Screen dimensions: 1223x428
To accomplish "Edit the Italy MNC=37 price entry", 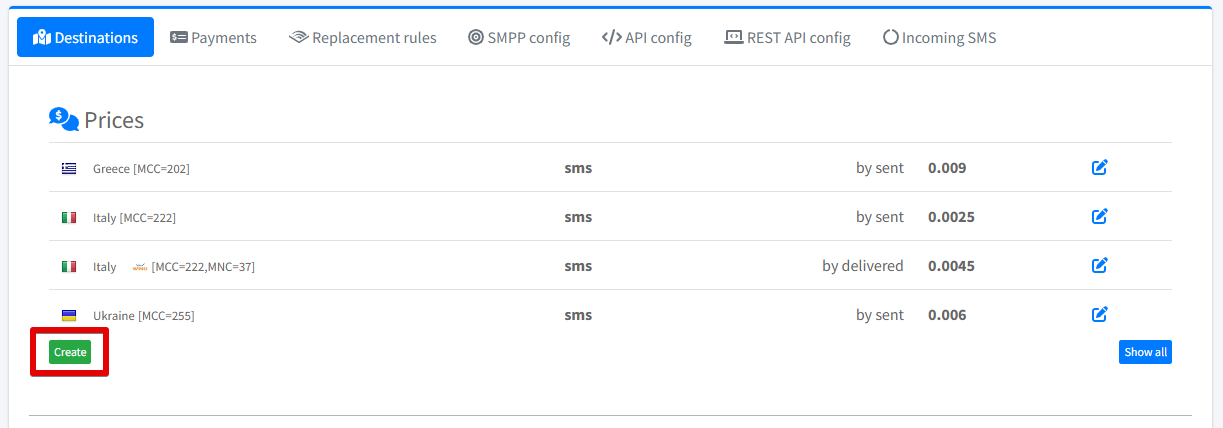I will click(x=1099, y=266).
